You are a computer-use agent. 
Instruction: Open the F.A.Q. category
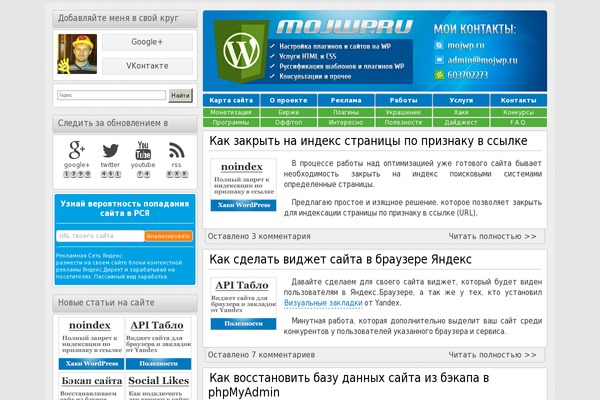[x=518, y=122]
